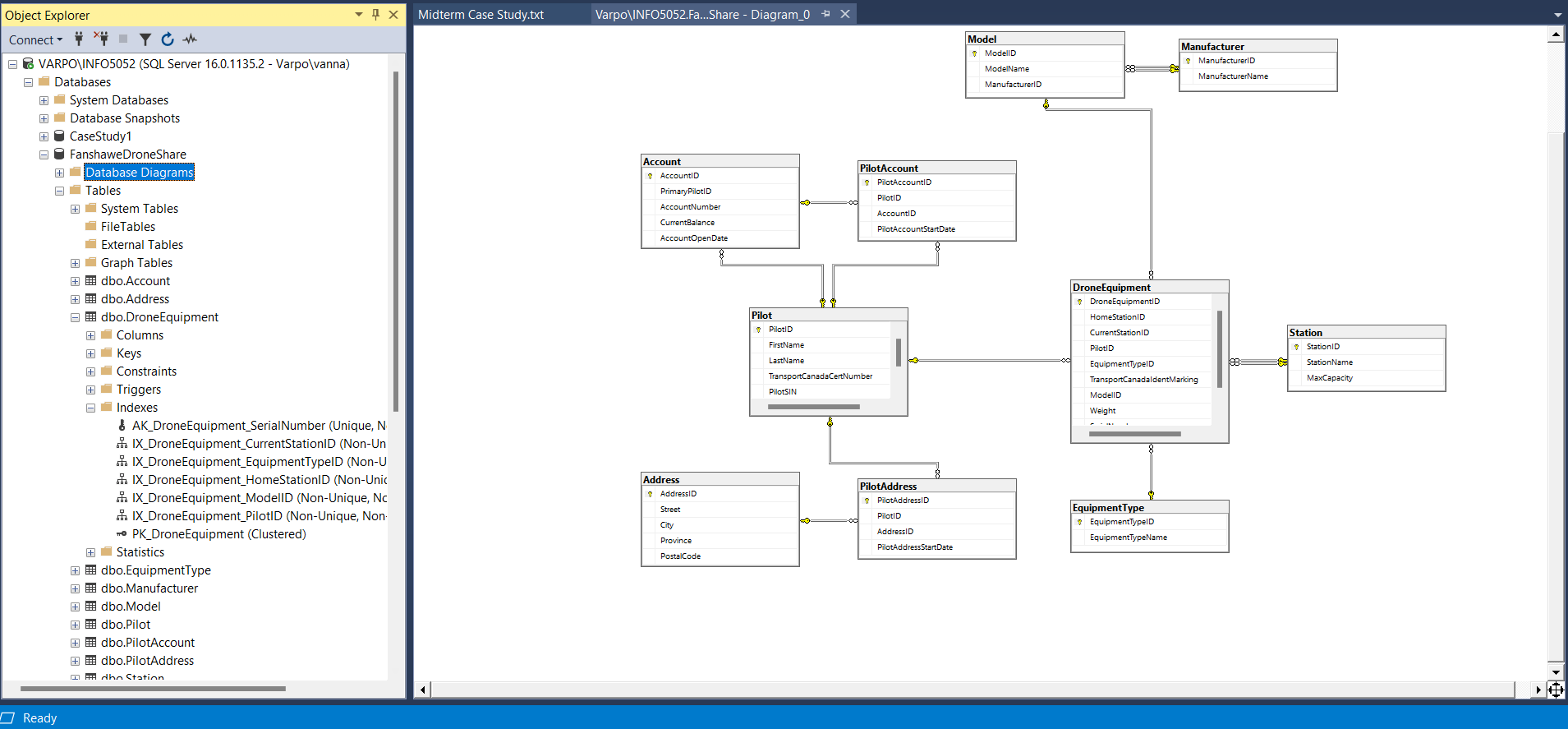Select the dbo.Pilot table in tree
The height and width of the screenshot is (729, 1568).
coord(125,625)
